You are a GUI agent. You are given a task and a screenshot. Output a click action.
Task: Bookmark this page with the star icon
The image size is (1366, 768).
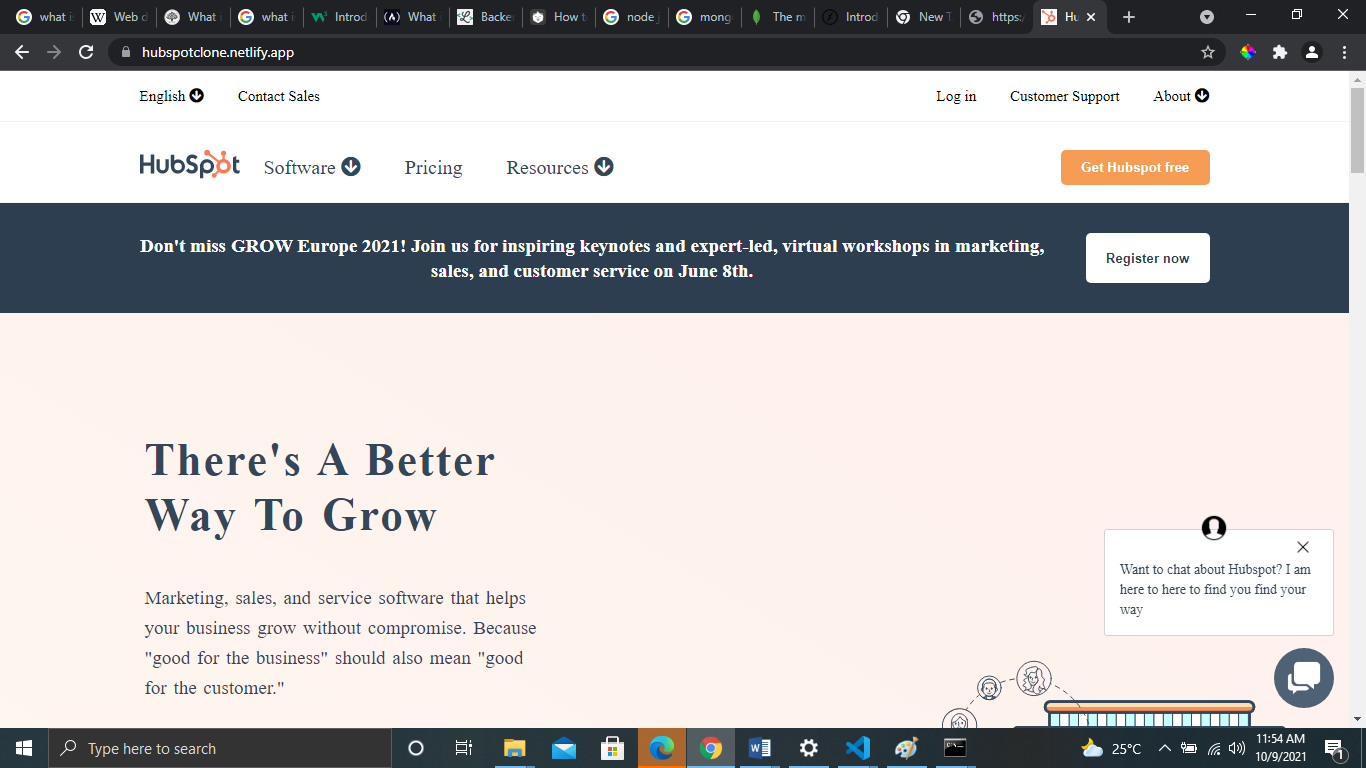(x=1207, y=52)
